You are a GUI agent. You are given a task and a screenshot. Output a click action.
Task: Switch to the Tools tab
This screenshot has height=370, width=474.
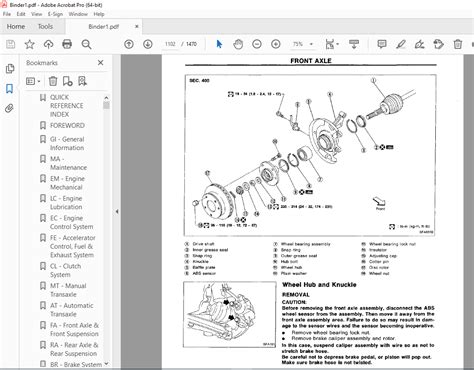45,26
